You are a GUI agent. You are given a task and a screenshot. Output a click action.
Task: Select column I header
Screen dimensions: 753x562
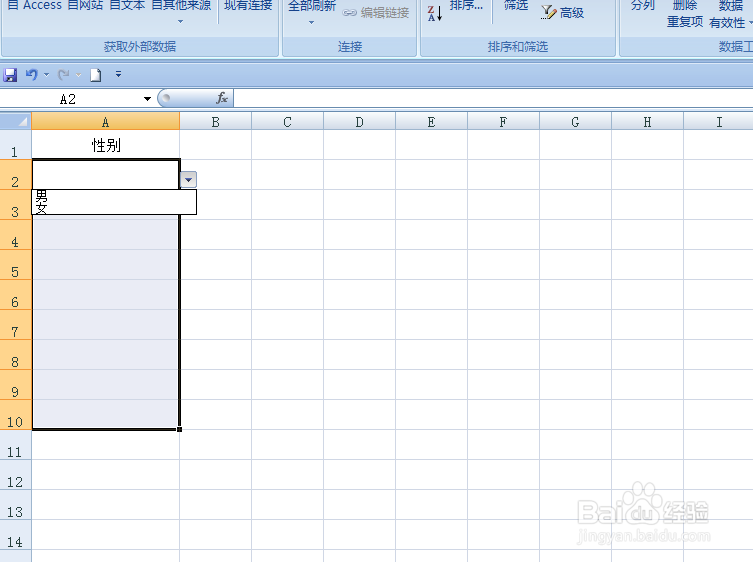(x=719, y=122)
